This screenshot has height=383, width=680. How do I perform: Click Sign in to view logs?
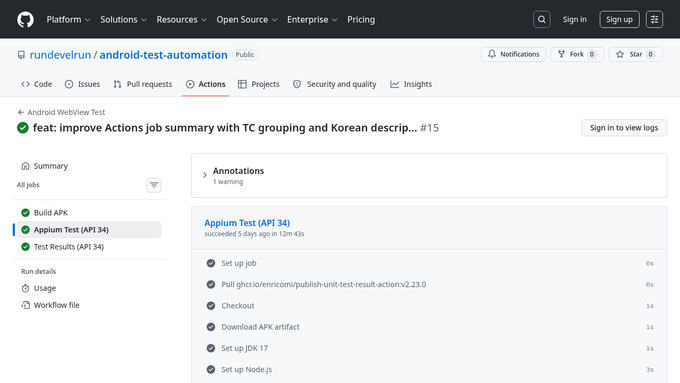[624, 128]
